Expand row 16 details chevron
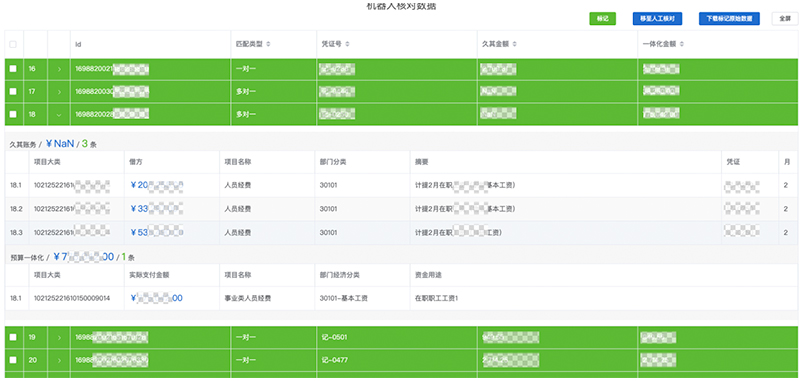The height and width of the screenshot is (381, 800). click(x=59, y=69)
